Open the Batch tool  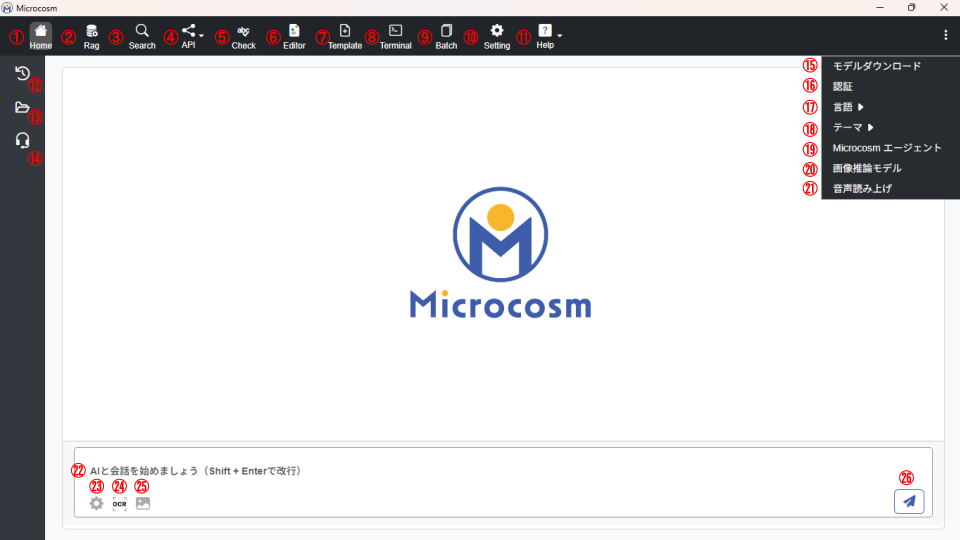pyautogui.click(x=446, y=36)
